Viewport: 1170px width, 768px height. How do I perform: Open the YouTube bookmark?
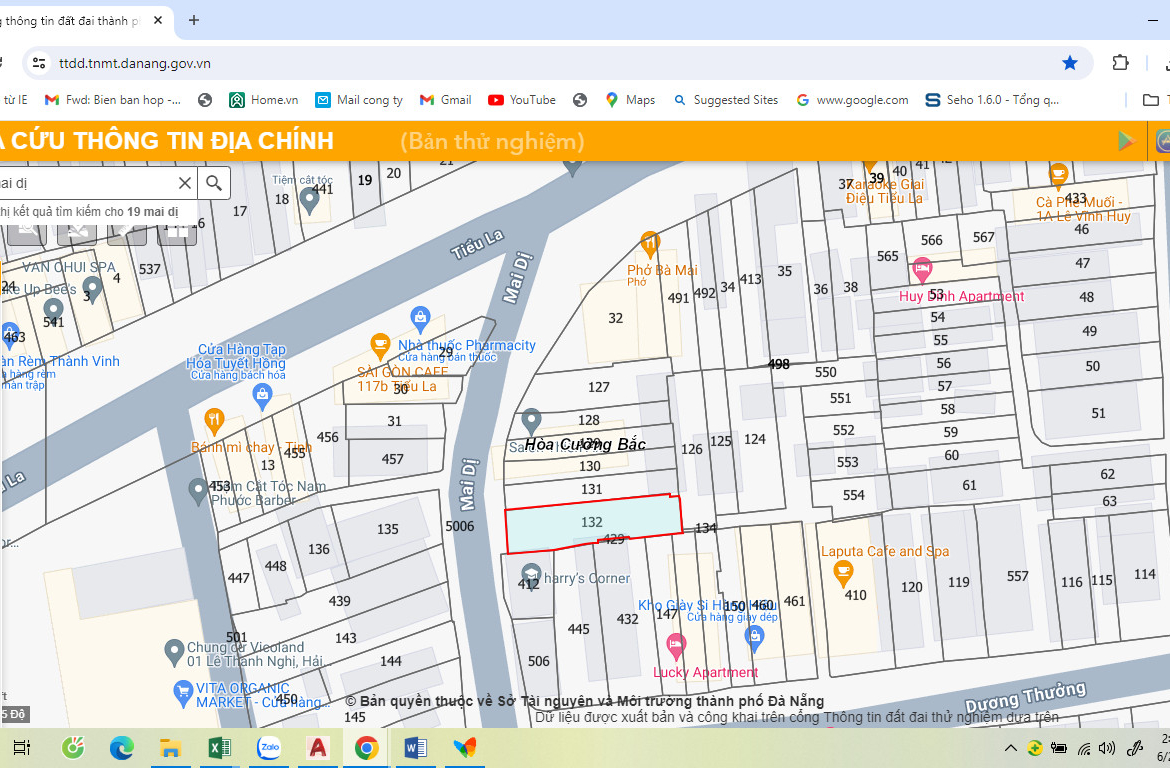click(x=522, y=100)
